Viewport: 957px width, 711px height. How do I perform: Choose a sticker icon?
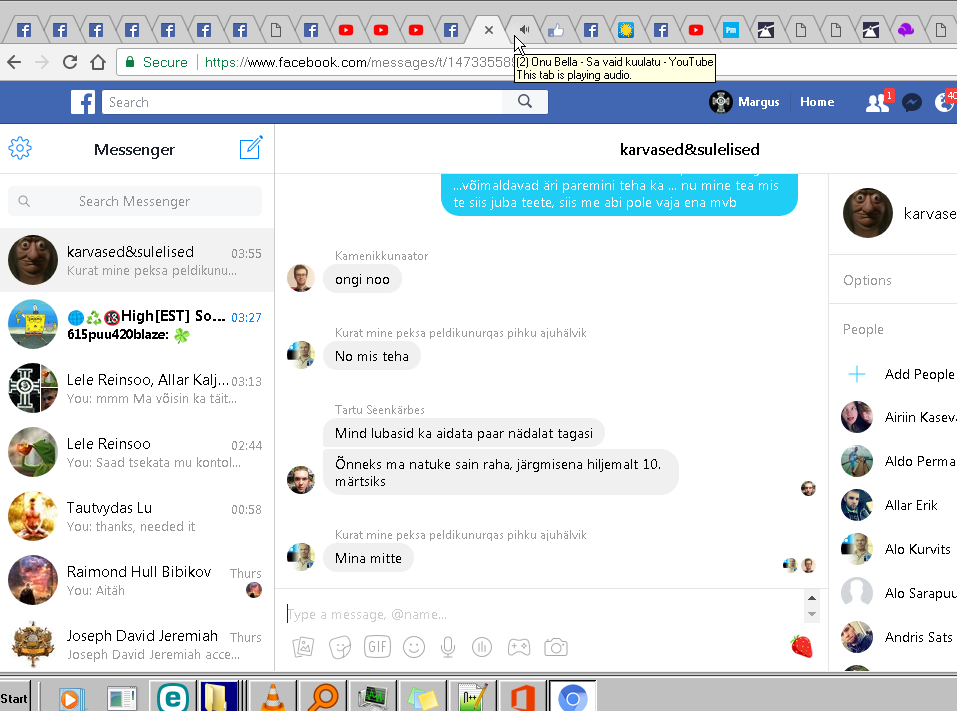(340, 647)
